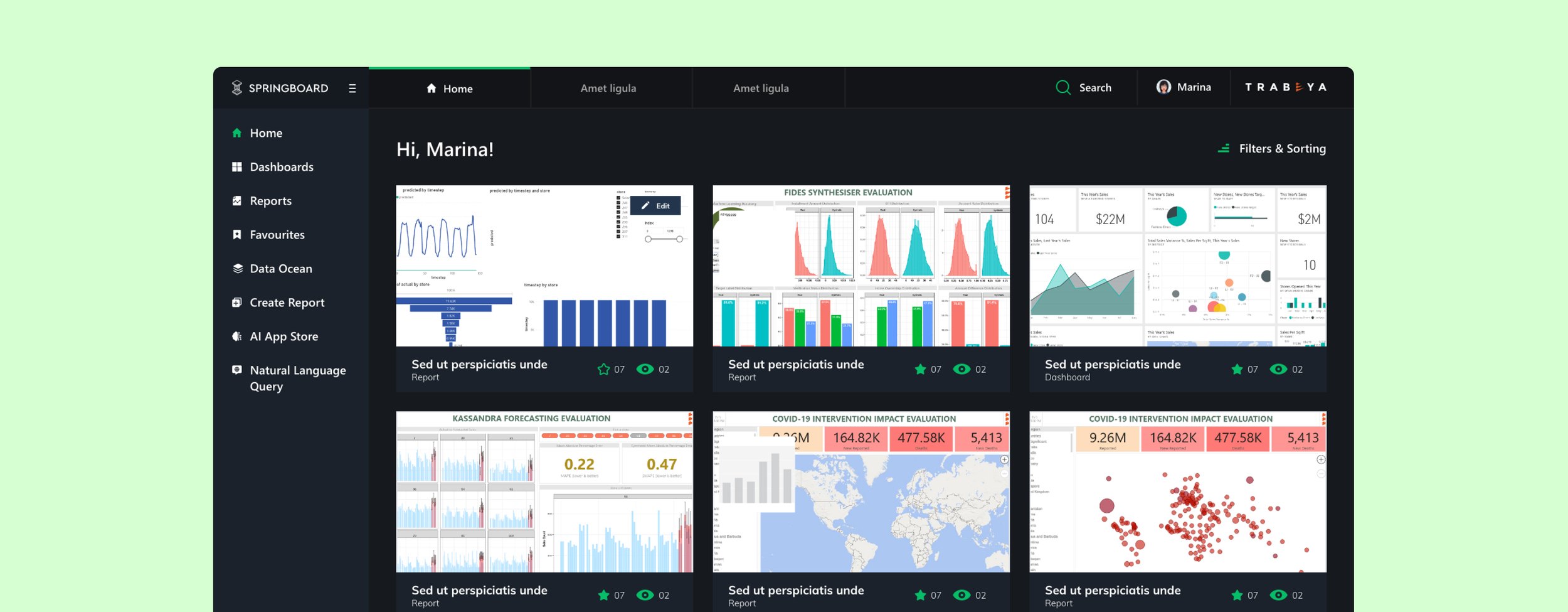The height and width of the screenshot is (612, 1568).
Task: Click the SPRINGBOARD wordmark text
Action: pos(289,89)
